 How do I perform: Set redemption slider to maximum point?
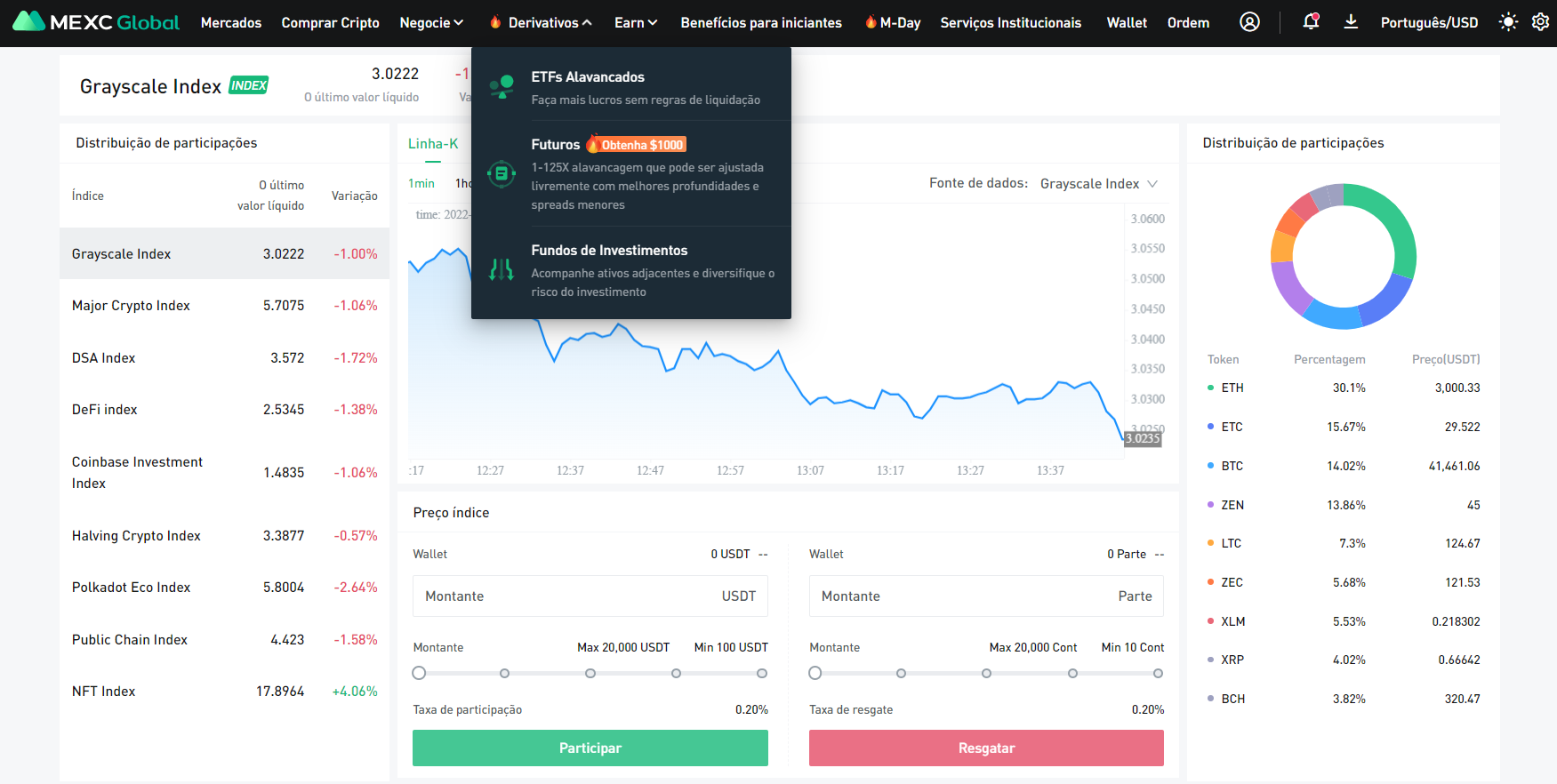click(x=1158, y=673)
